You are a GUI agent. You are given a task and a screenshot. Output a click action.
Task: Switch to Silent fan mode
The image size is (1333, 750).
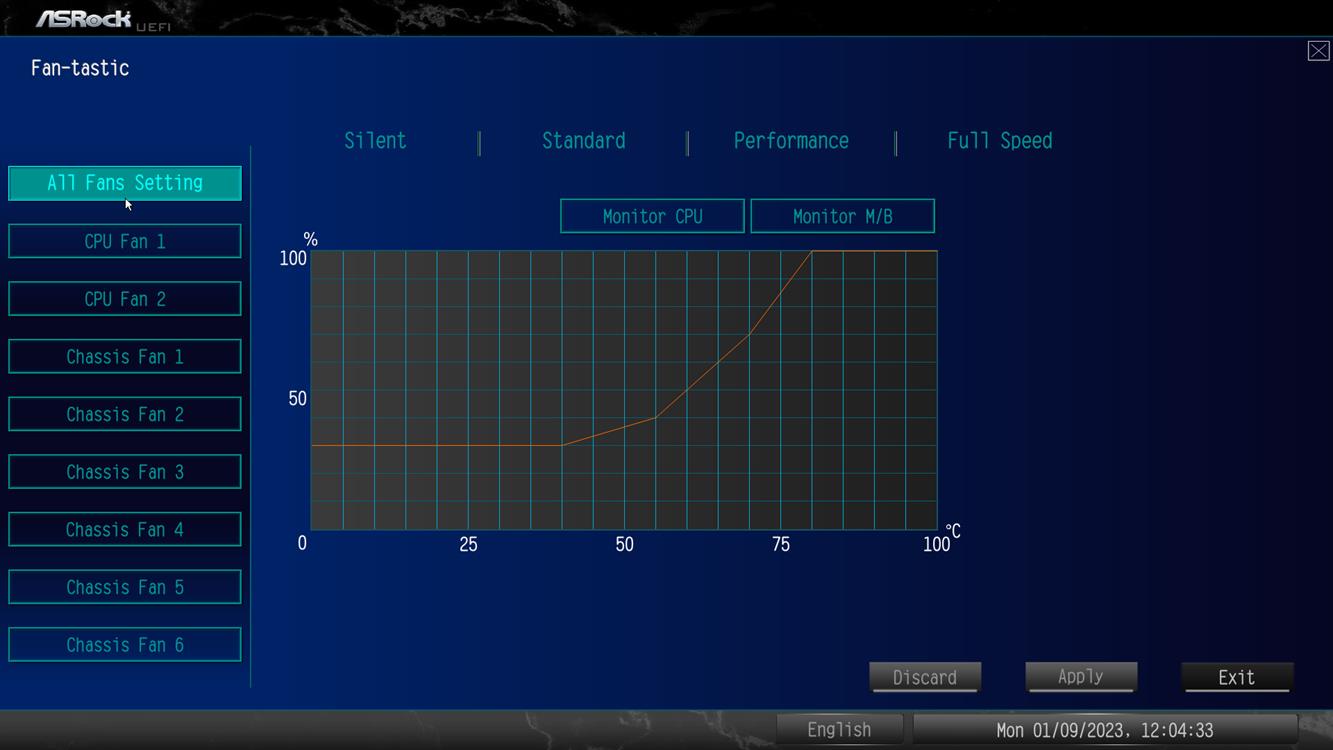click(x=375, y=141)
